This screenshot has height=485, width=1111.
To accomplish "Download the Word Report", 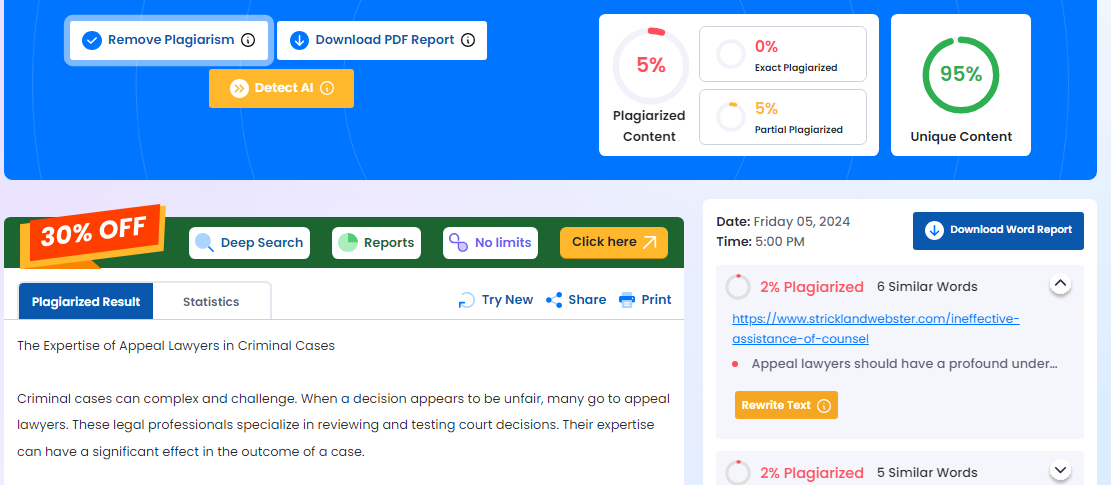I will tap(998, 231).
